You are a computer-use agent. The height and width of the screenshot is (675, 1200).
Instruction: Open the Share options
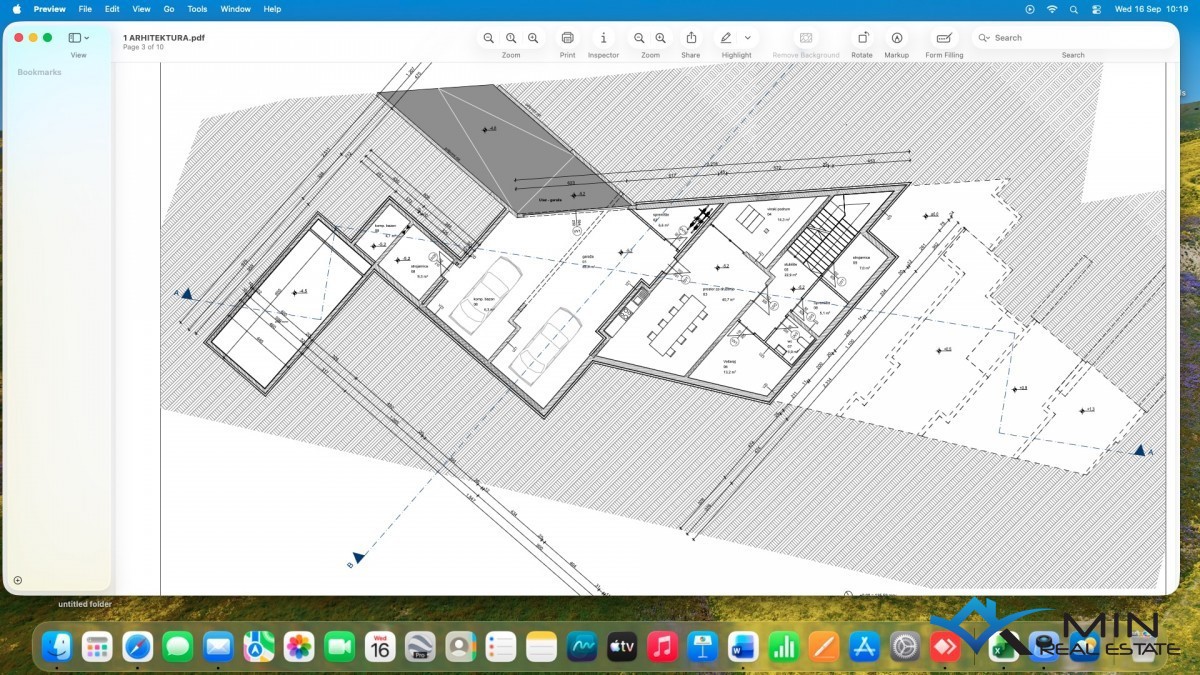coord(691,38)
